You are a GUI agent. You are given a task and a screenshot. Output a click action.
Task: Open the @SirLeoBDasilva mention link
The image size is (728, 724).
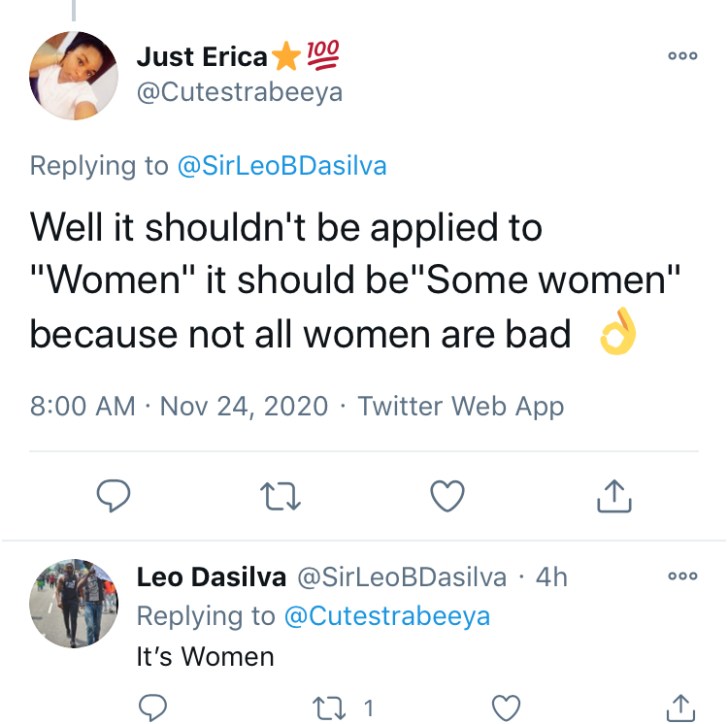coord(281,165)
